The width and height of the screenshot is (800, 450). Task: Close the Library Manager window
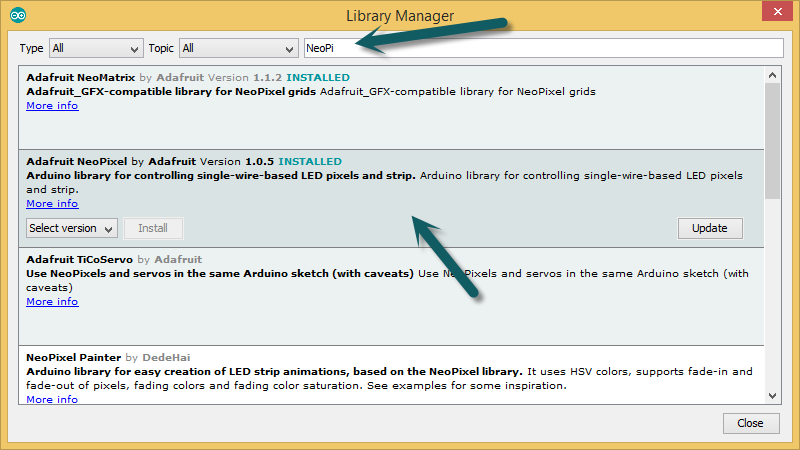tap(777, 11)
